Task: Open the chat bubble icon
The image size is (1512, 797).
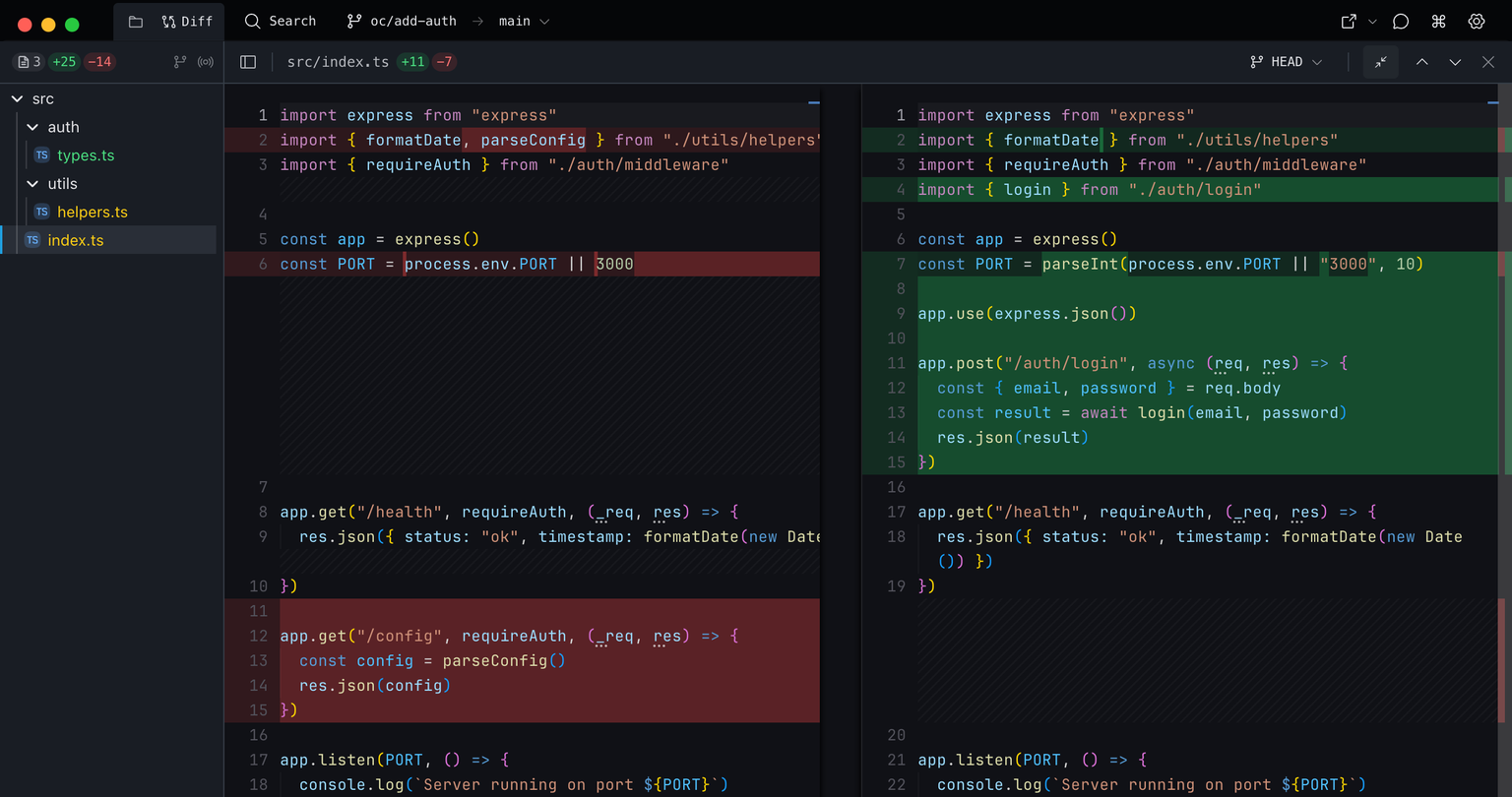Action: click(x=1401, y=22)
